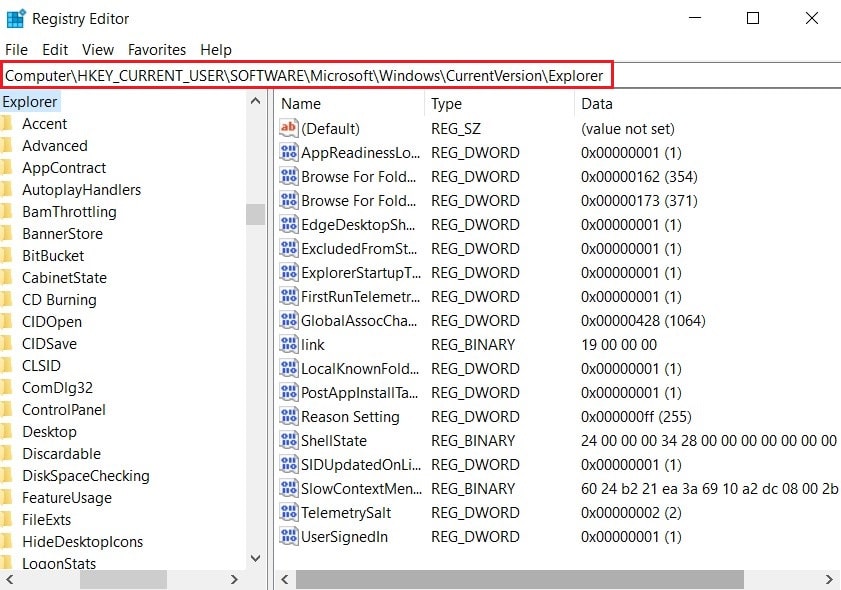Viewport: 841px width, 590px height.
Task: Click down arrow of tree vertical scrollbar
Action: [255, 559]
